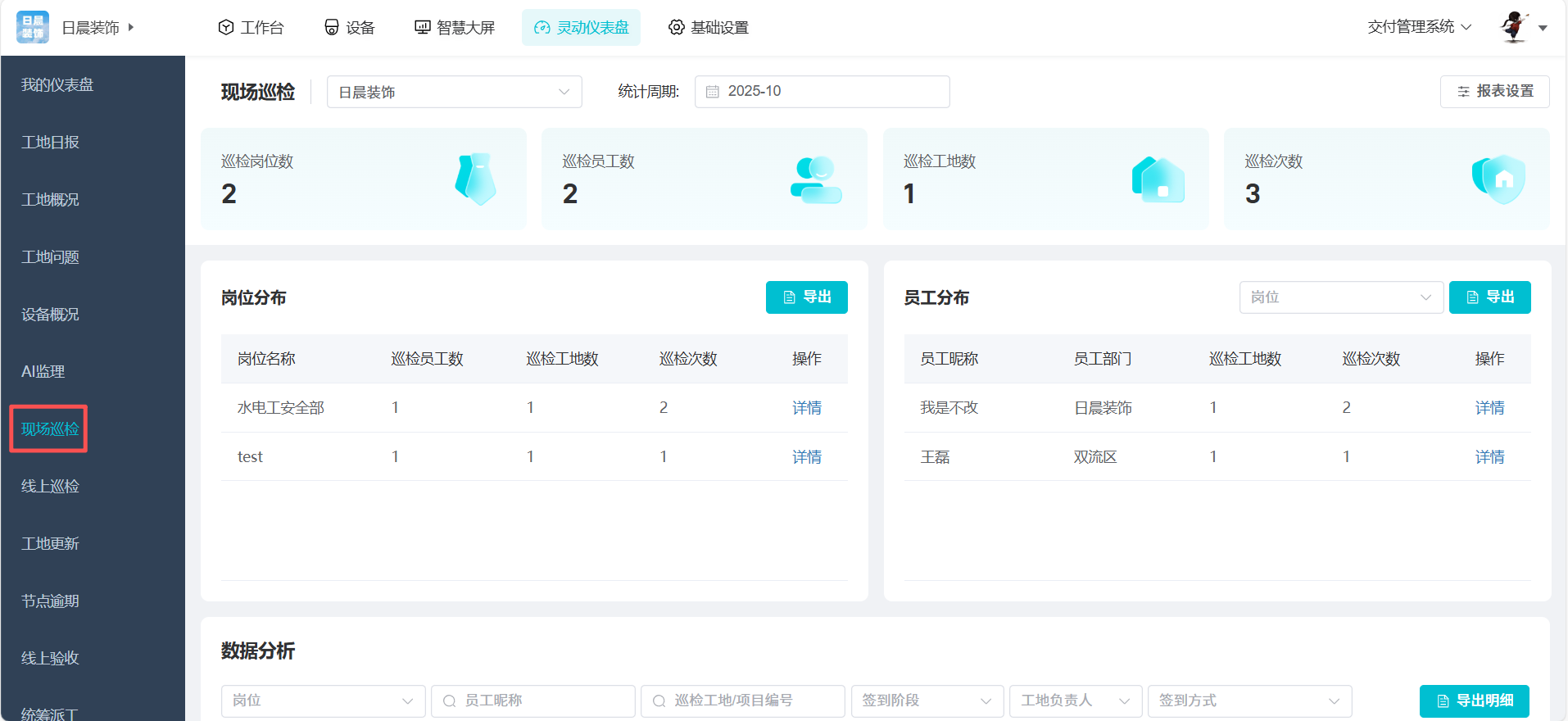Export the 岗位分布 table with 导出
The height and width of the screenshot is (721, 1568).
pos(806,297)
